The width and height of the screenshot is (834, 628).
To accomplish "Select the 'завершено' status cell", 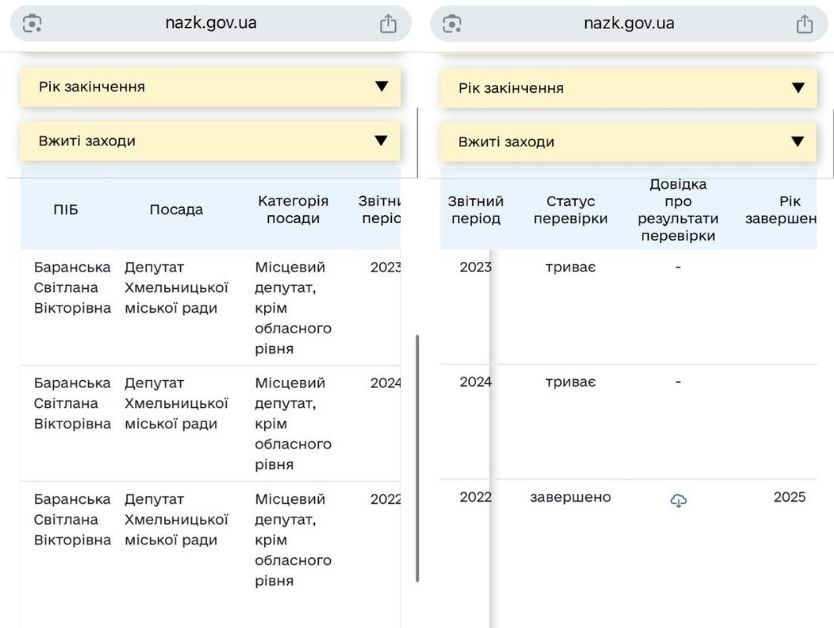I will [x=570, y=497].
